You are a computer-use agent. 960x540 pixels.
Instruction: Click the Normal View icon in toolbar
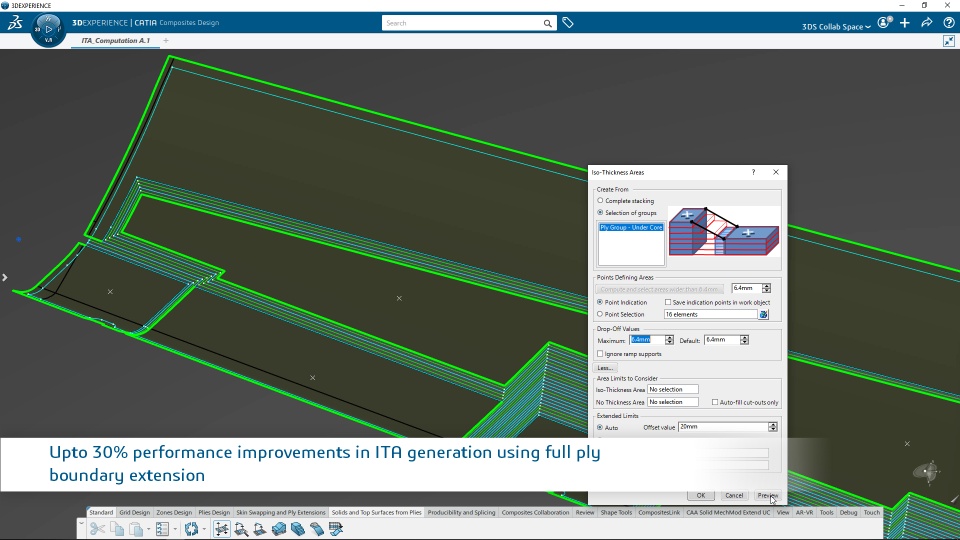pos(260,529)
